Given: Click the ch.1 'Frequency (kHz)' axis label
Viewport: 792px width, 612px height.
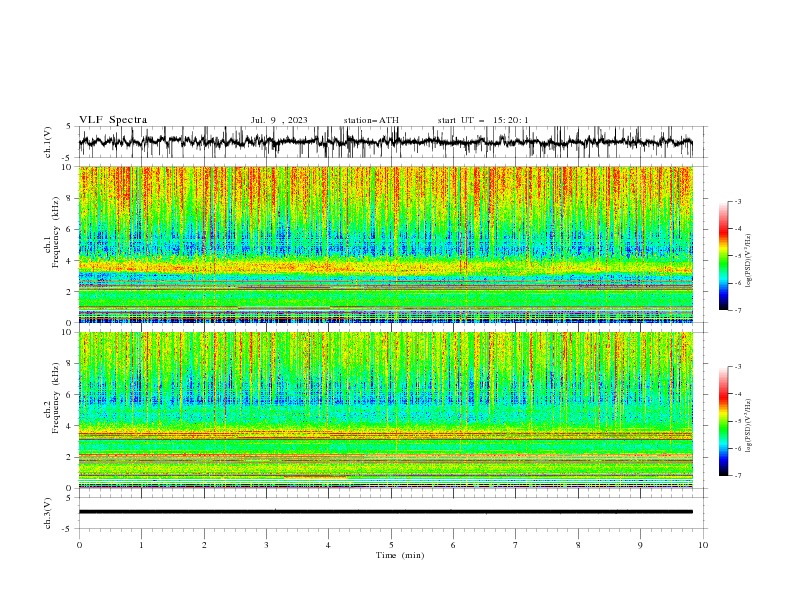Looking at the screenshot, I should [56, 233].
